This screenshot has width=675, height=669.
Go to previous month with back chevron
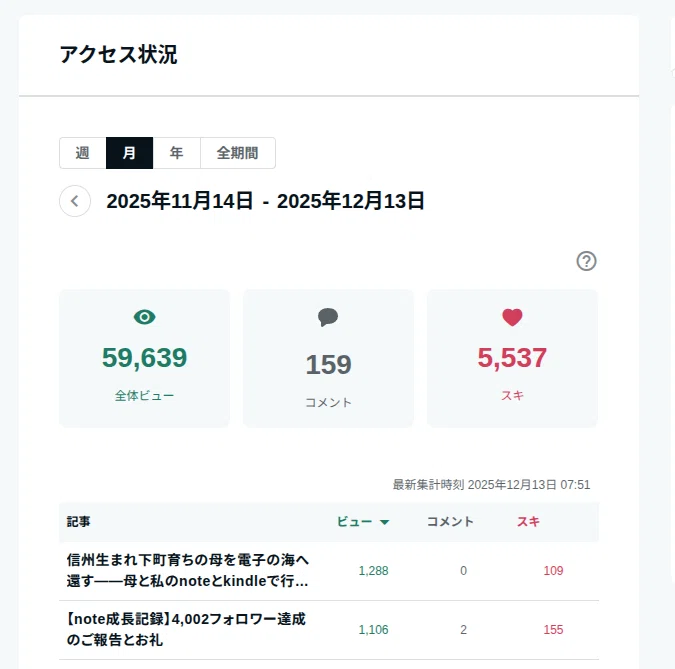(x=75, y=201)
